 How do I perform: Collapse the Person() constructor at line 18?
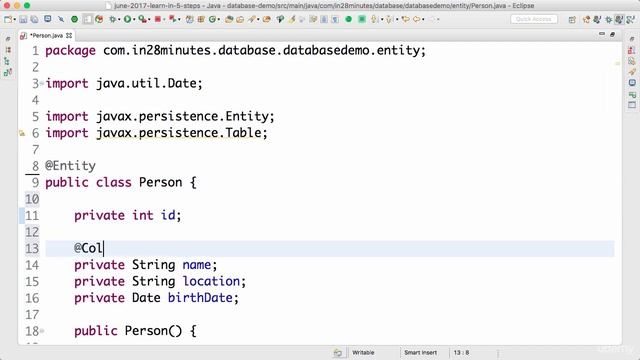click(42, 331)
